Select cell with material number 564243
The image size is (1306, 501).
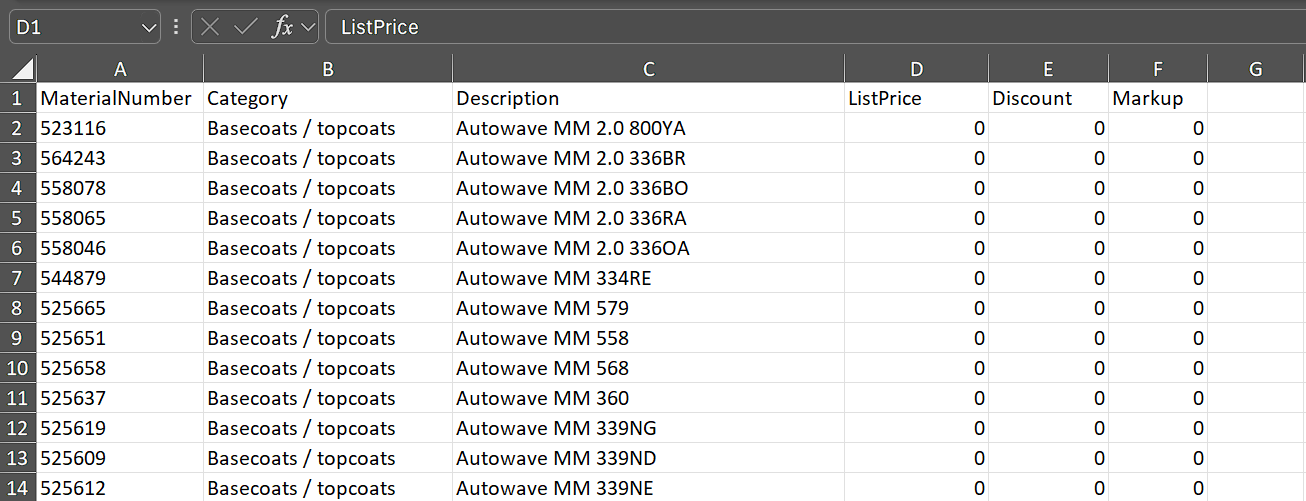pyautogui.click(x=120, y=158)
